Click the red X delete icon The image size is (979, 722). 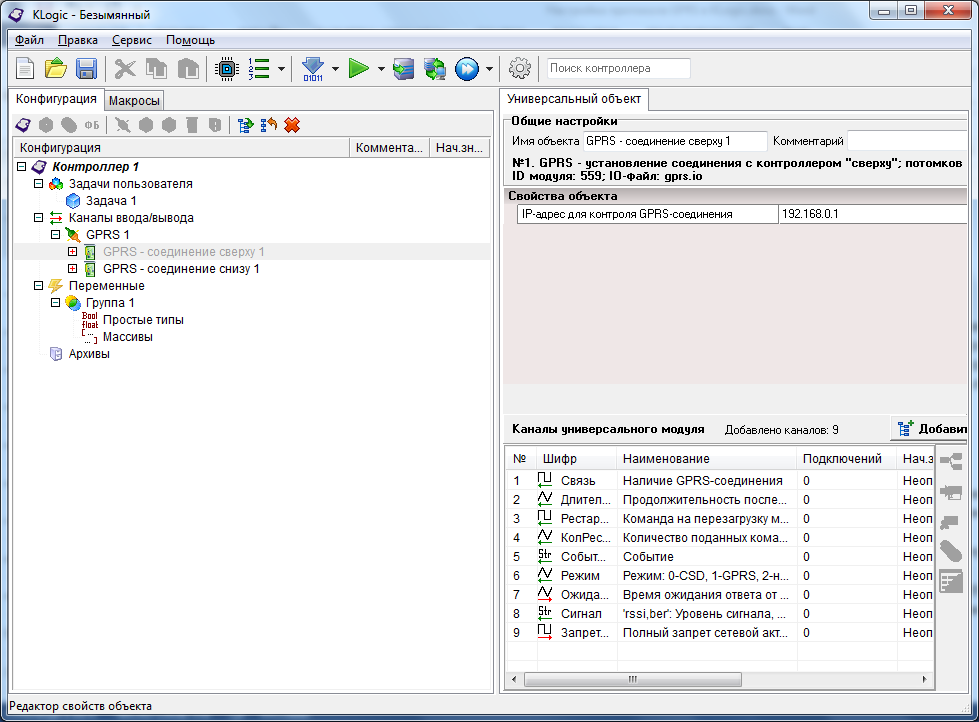292,125
